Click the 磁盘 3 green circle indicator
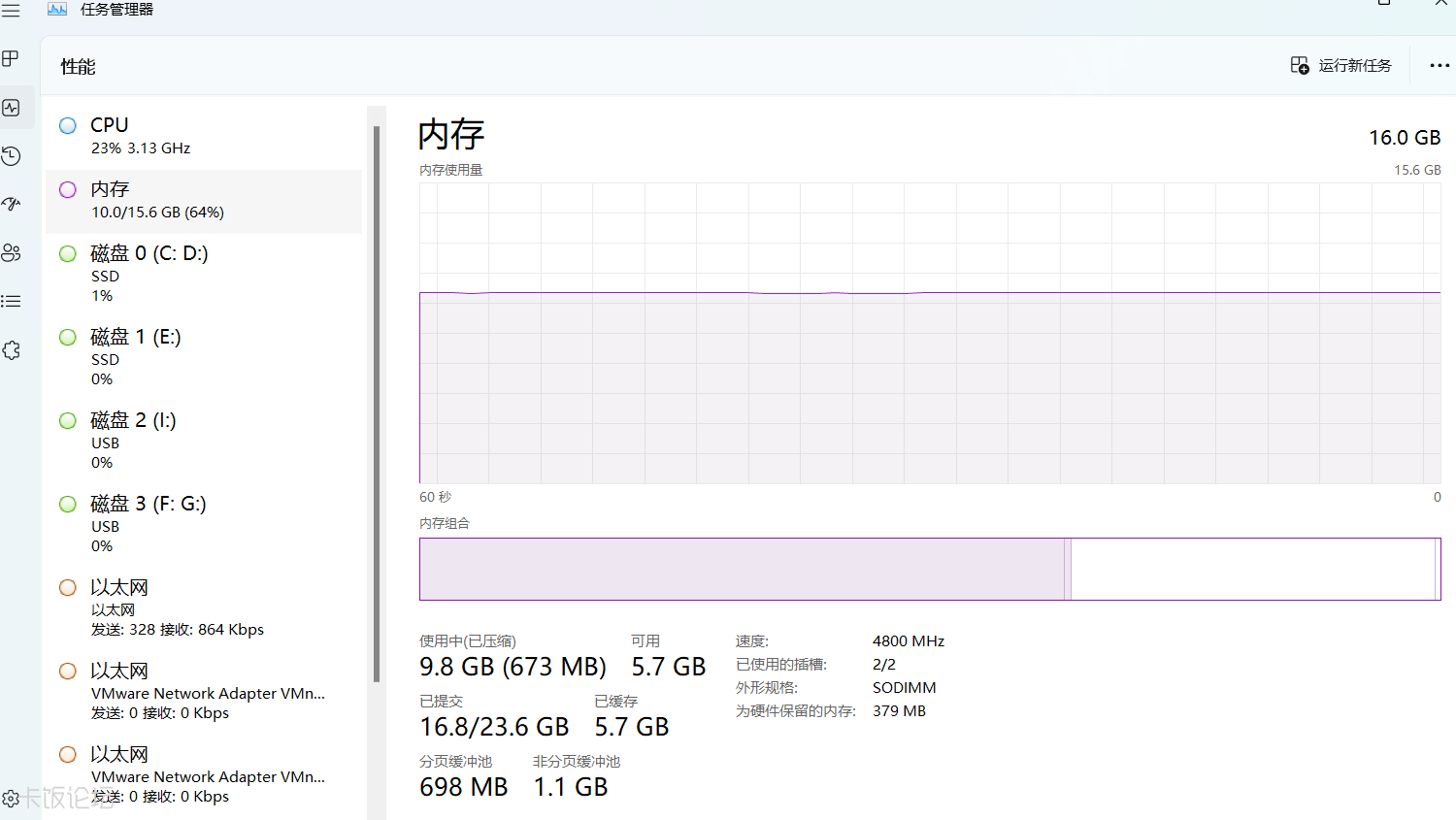The width and height of the screenshot is (1456, 820). [68, 504]
